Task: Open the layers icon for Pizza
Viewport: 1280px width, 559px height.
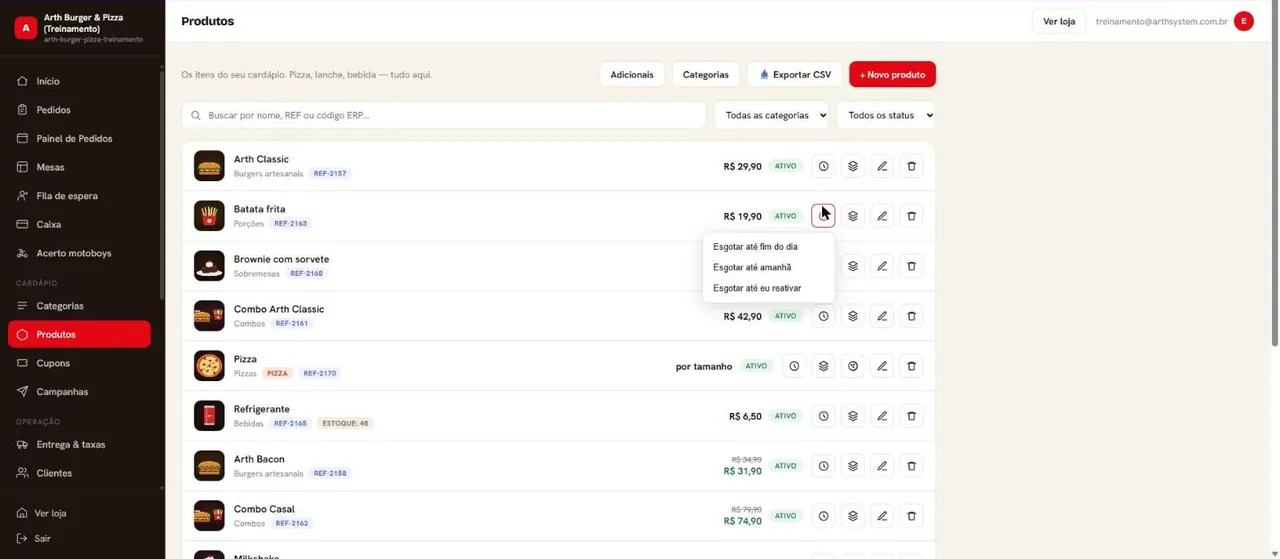Action: click(823, 366)
